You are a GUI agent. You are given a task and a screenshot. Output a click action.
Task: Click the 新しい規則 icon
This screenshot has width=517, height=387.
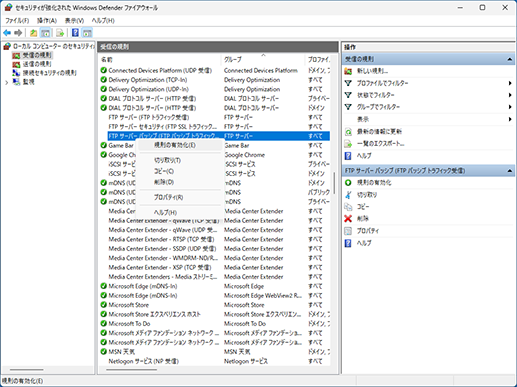[348, 71]
